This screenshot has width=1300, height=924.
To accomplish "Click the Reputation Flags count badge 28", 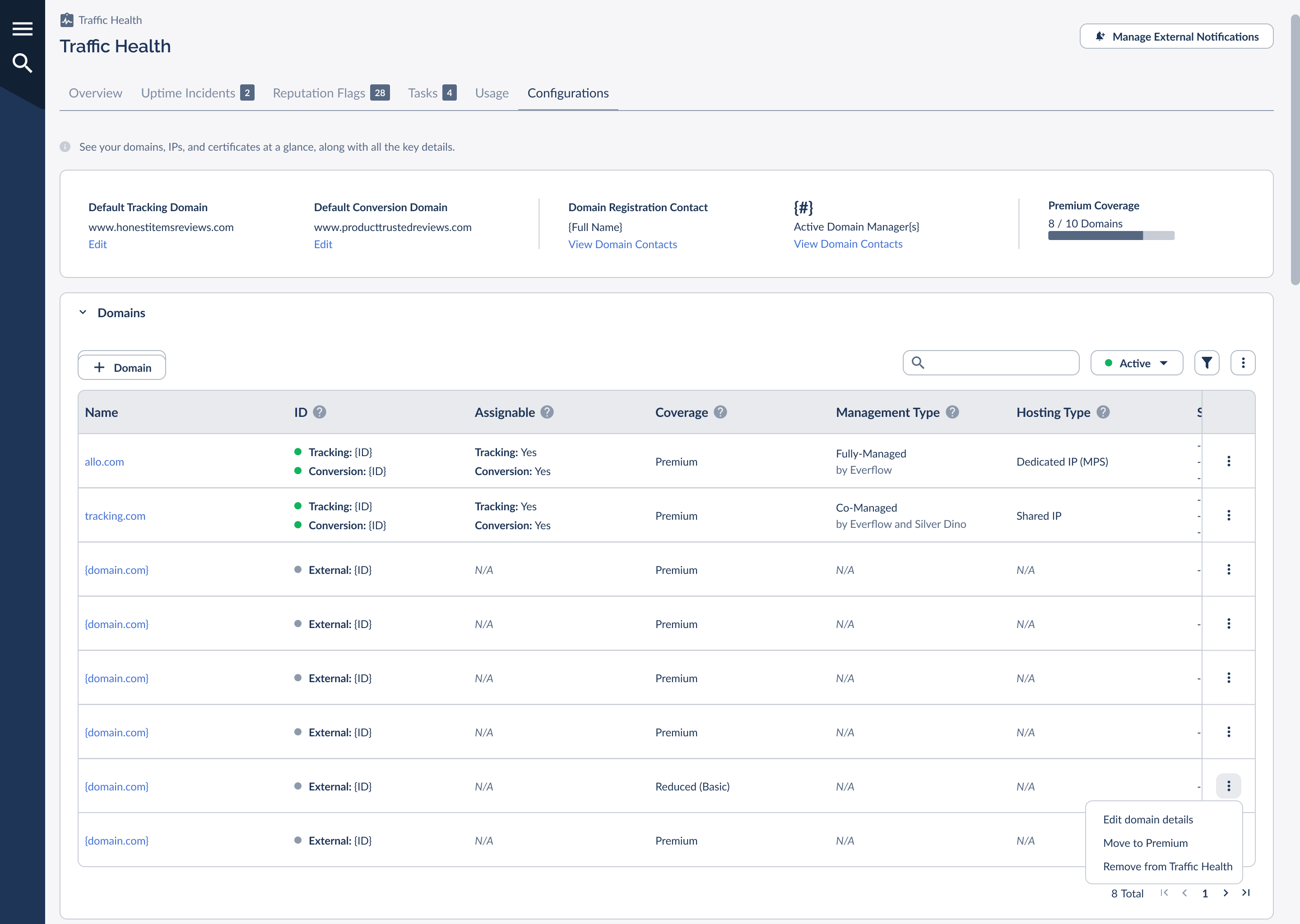I will click(x=380, y=93).
